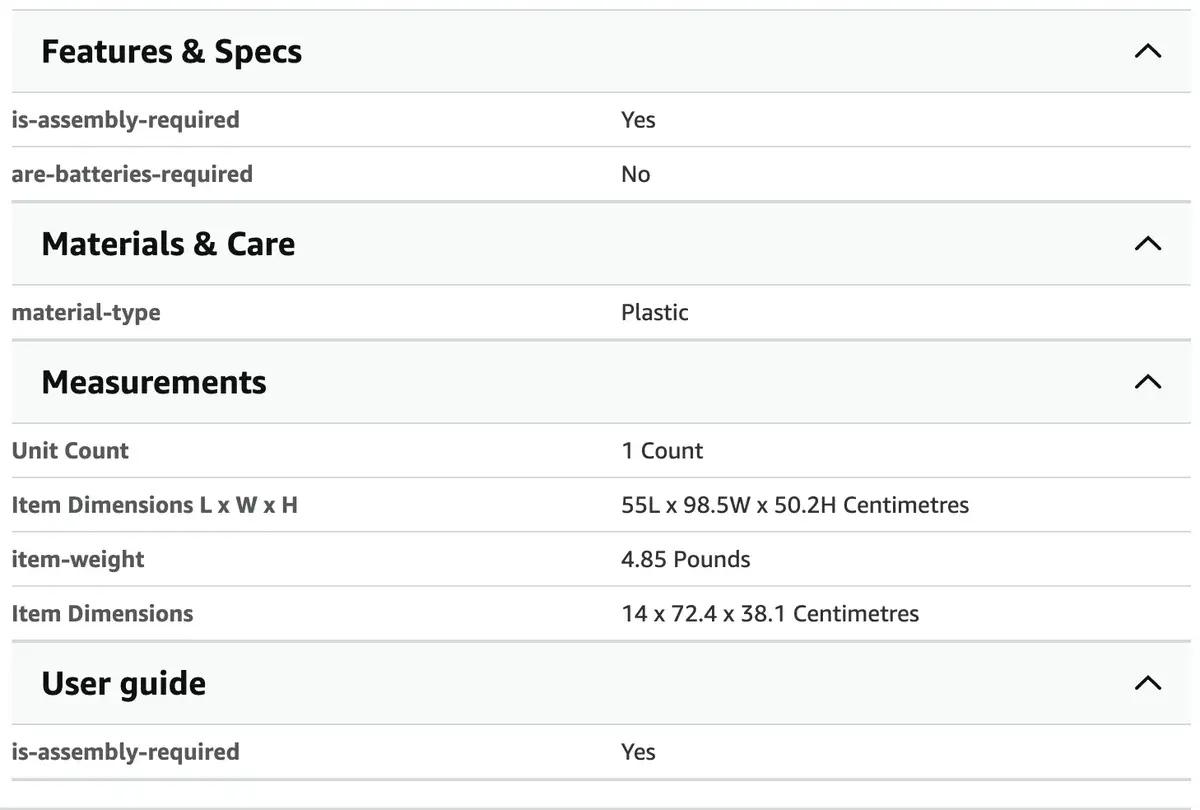Select the are-batteries-required label
1200x810 pixels.
click(132, 174)
